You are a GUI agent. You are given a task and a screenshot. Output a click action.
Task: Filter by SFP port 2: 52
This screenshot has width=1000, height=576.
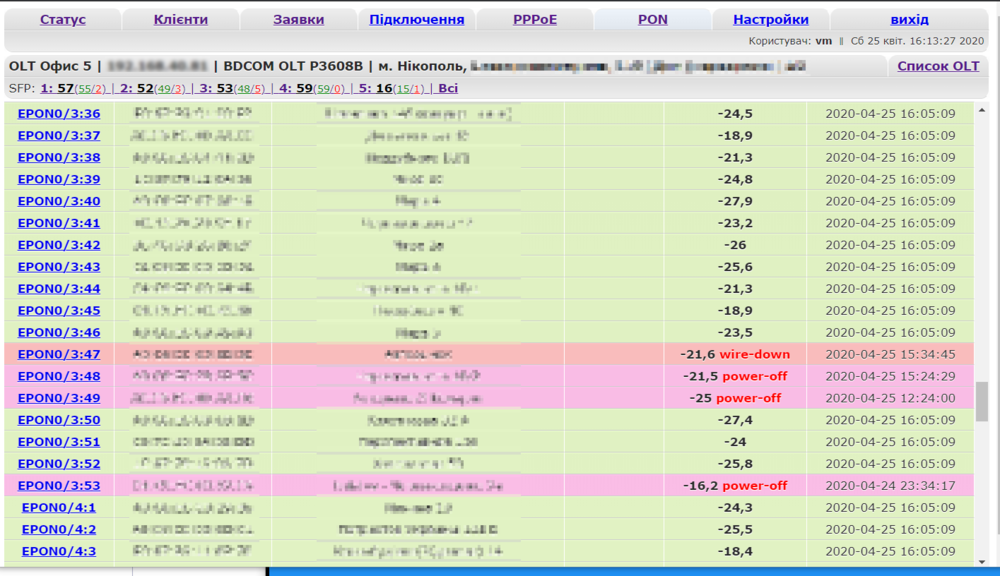pos(136,88)
